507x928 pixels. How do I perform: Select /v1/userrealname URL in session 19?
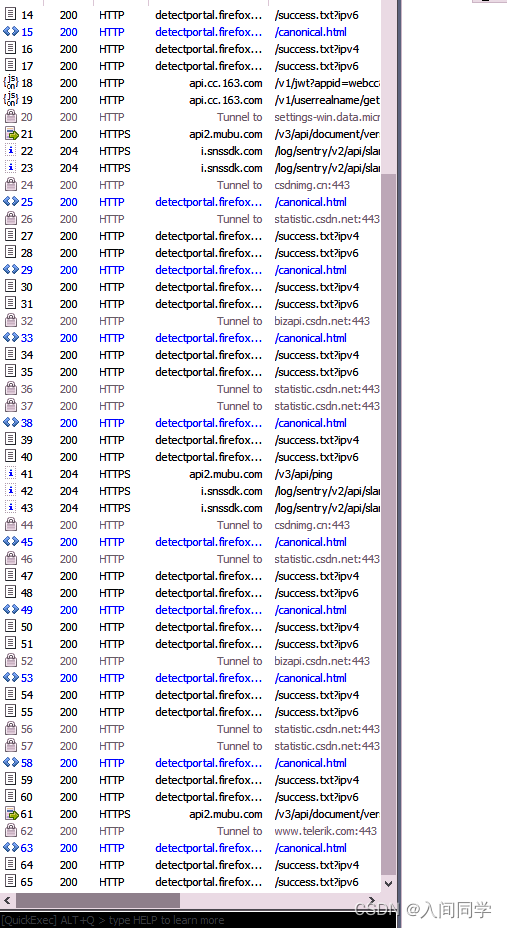tap(327, 100)
